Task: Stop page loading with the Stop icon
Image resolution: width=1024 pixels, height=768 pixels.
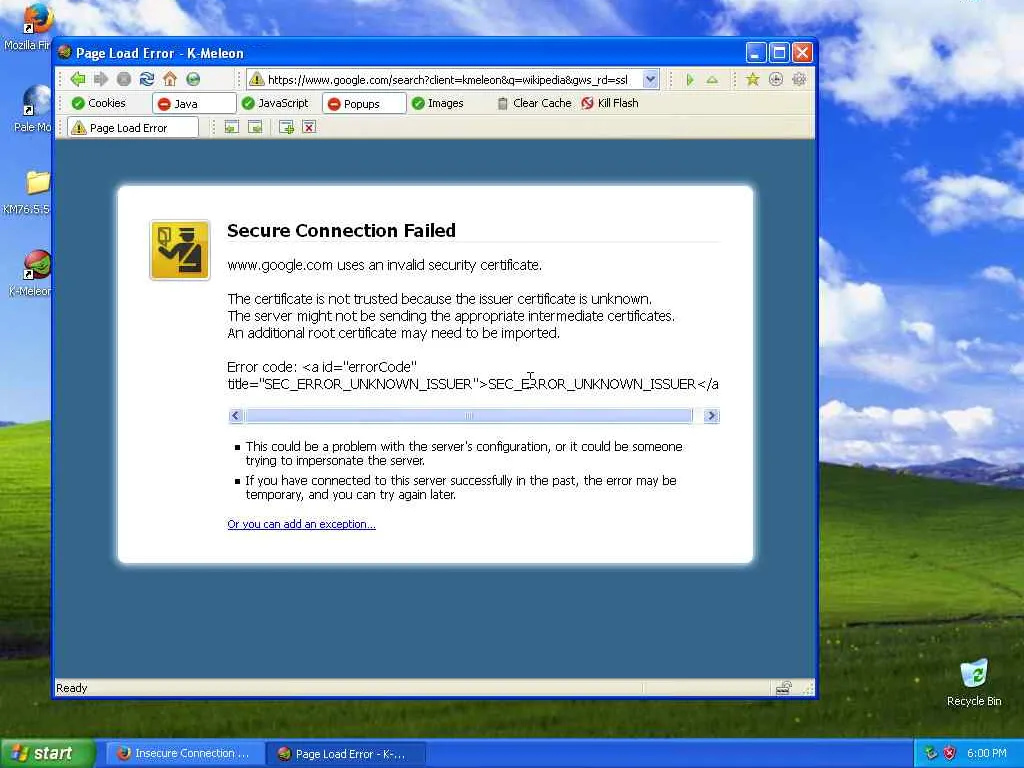Action: coord(124,79)
